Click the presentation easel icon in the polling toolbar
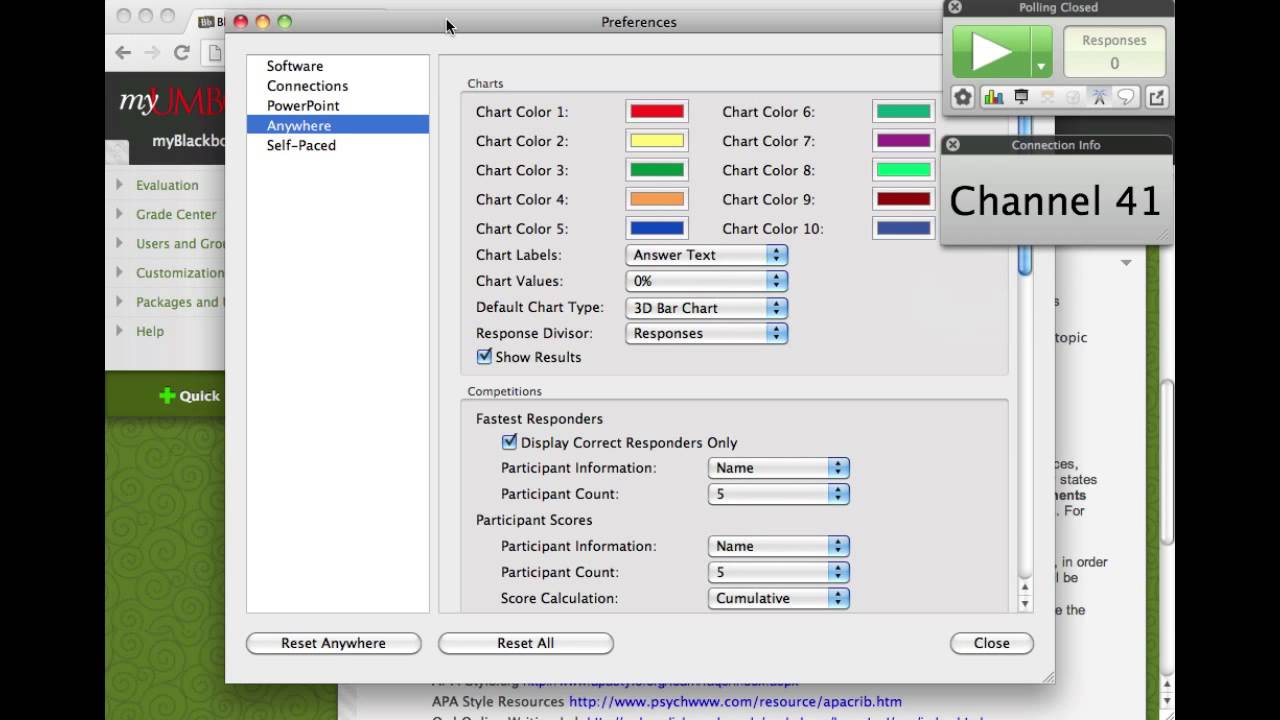 1021,97
